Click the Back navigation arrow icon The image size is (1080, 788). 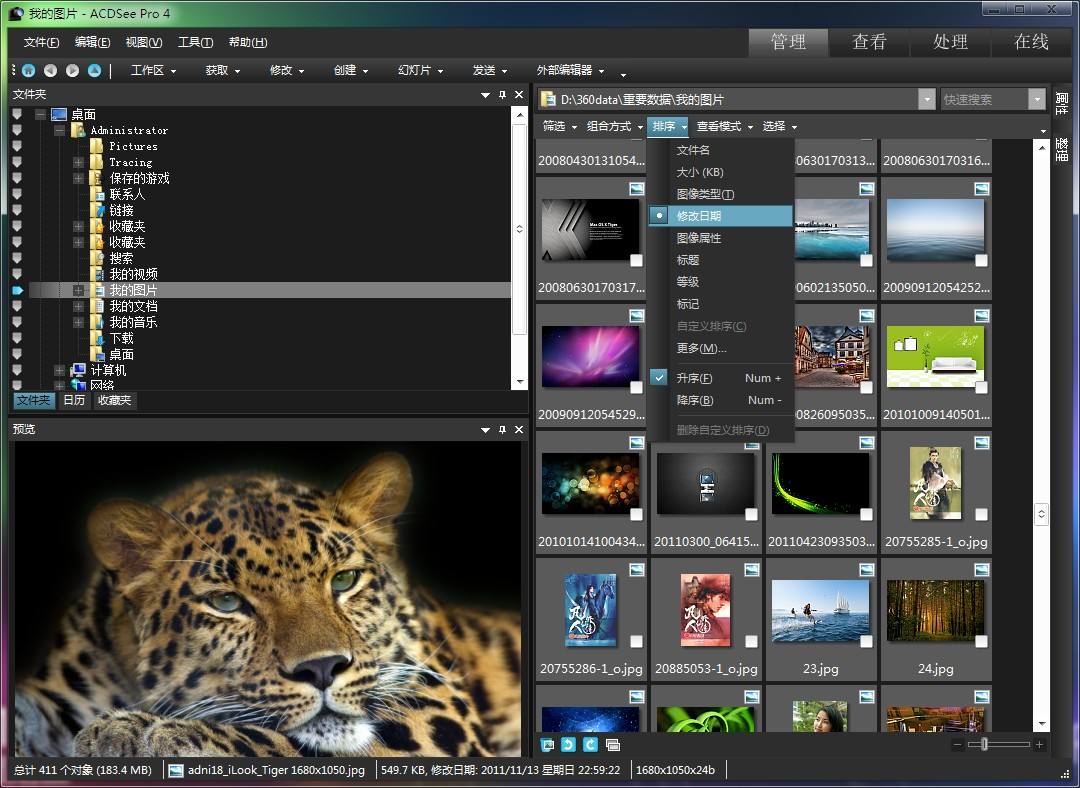tap(50, 70)
